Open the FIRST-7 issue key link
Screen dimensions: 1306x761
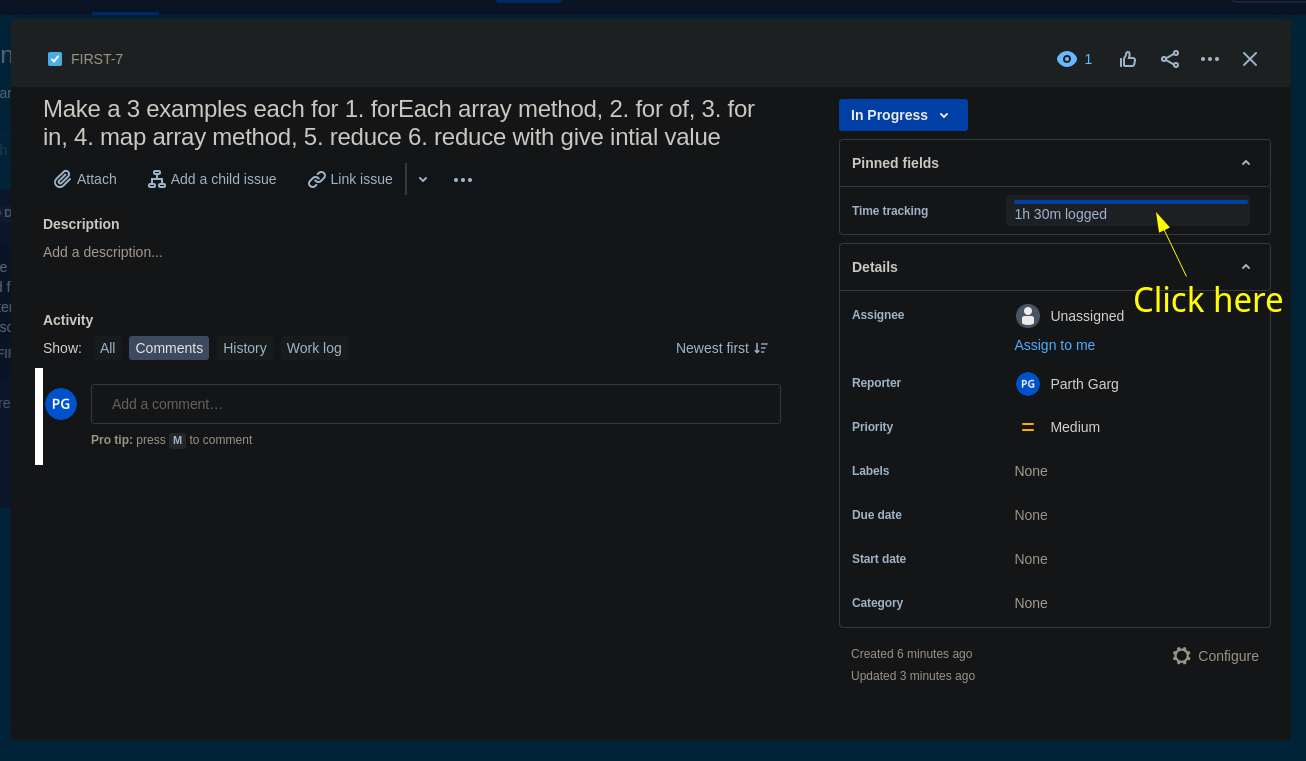[x=97, y=59]
